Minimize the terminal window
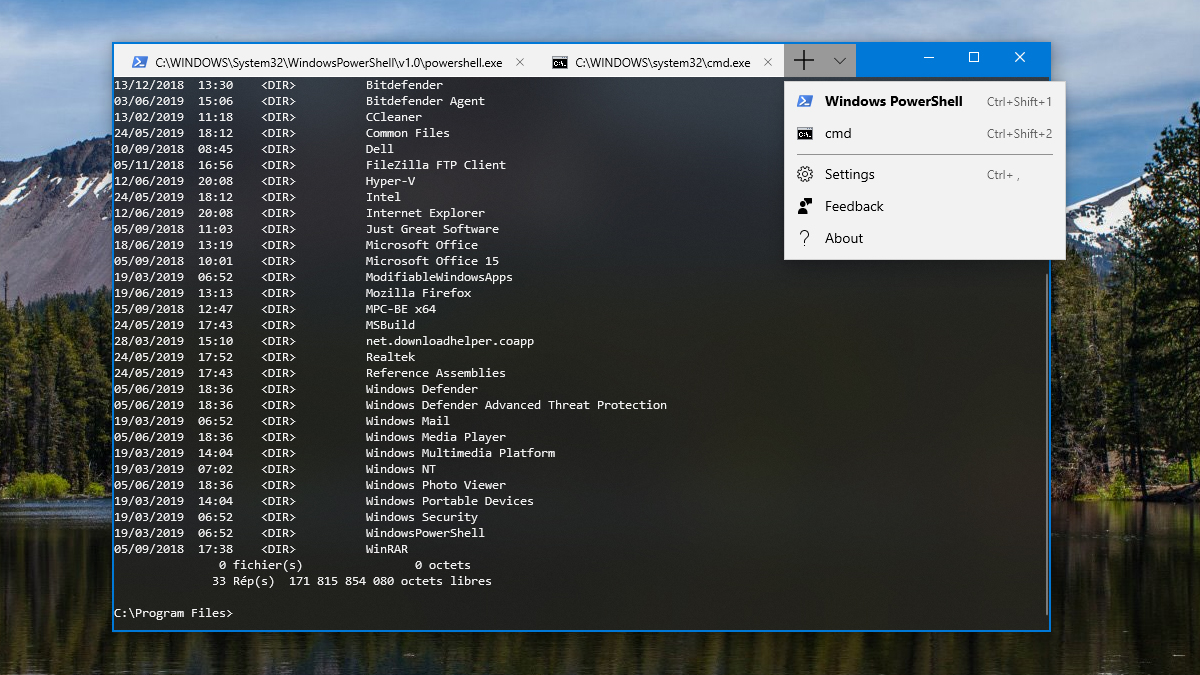Image resolution: width=1200 pixels, height=675 pixels. point(928,58)
